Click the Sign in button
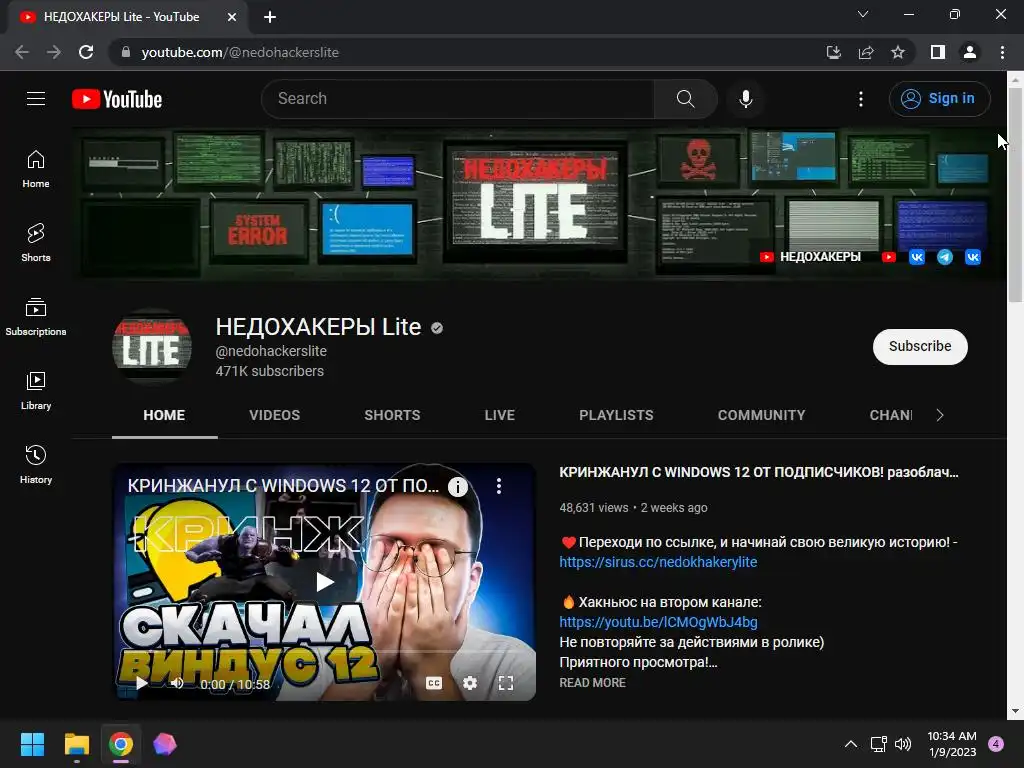 tap(940, 99)
